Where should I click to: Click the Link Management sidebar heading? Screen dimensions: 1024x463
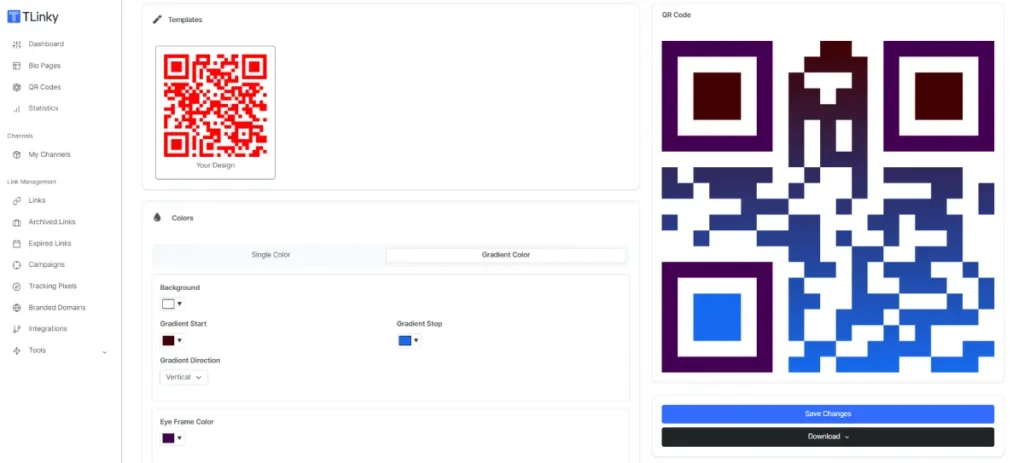click(31, 182)
